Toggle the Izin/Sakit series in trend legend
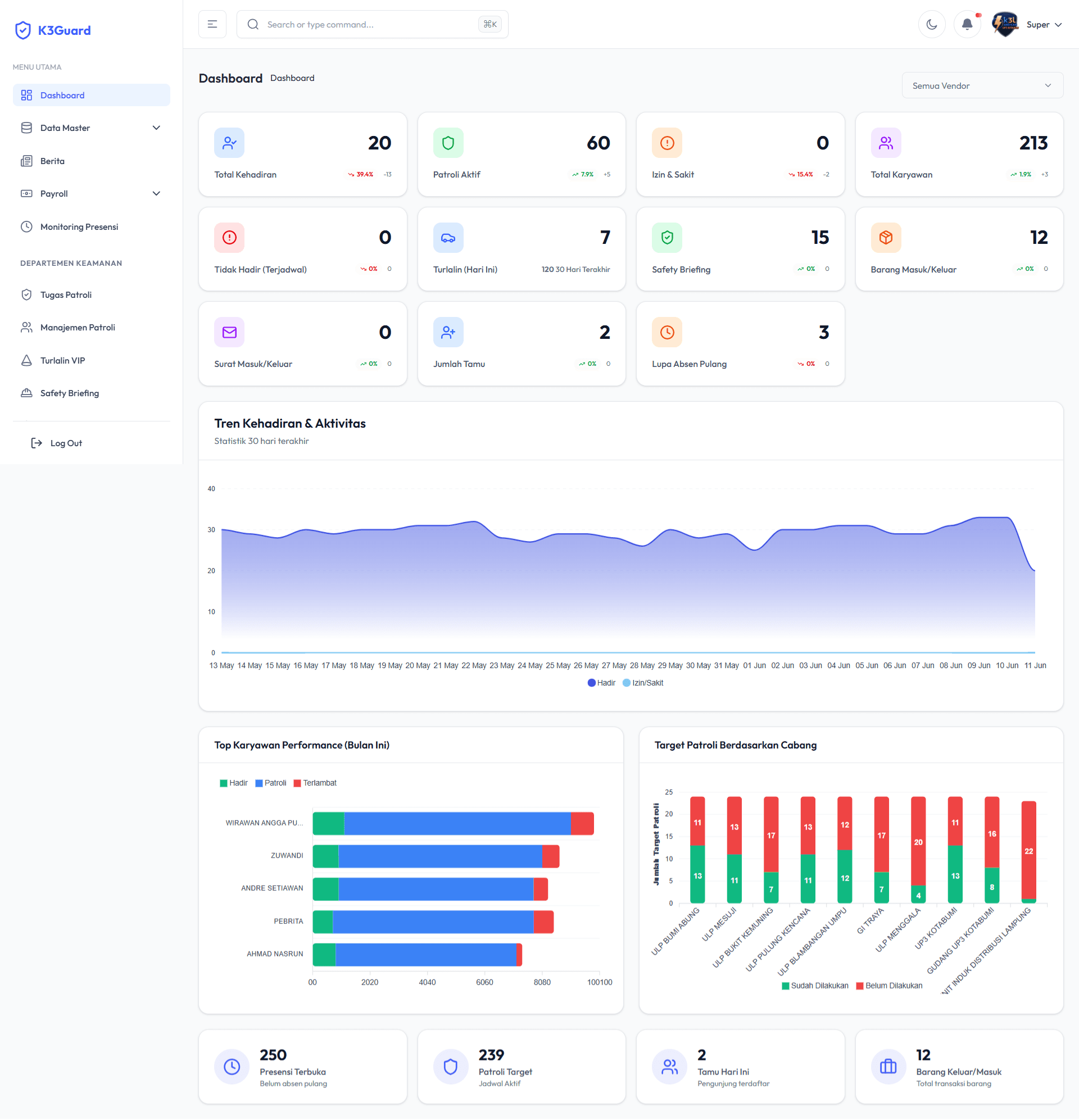Viewport: 1079px width, 1120px height. click(x=643, y=683)
